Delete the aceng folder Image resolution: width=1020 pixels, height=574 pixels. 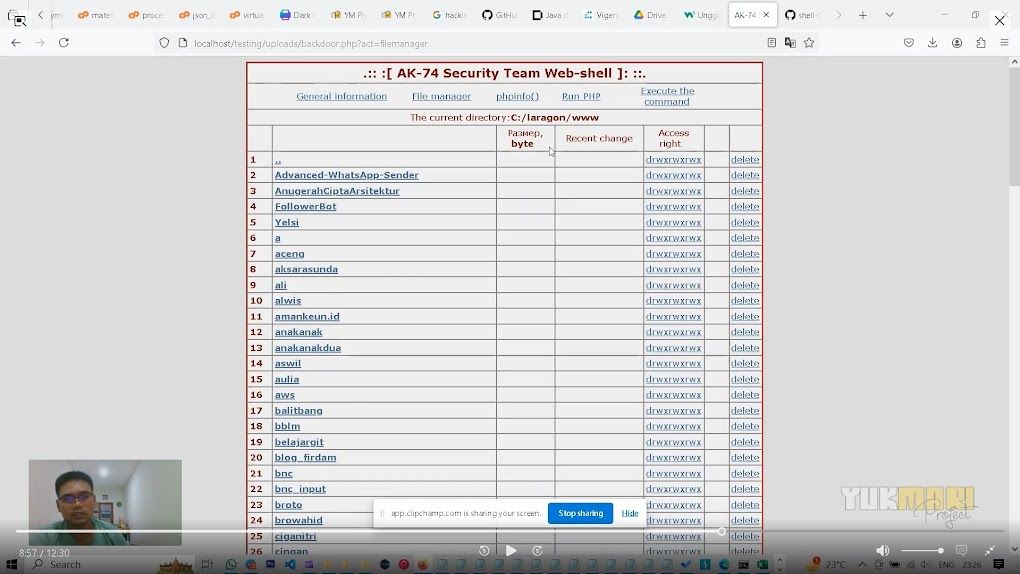click(745, 254)
